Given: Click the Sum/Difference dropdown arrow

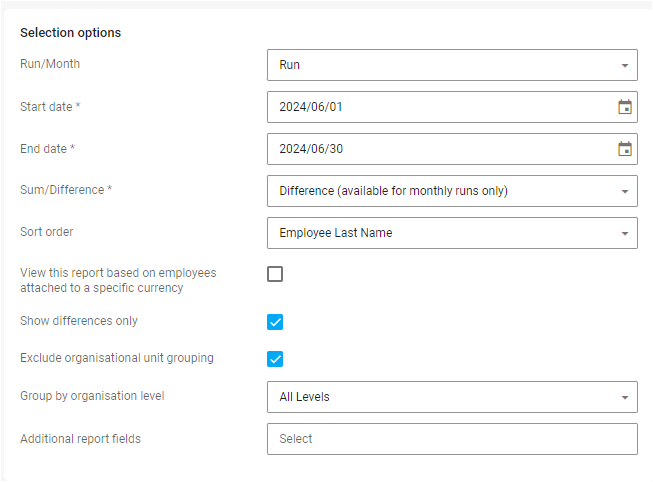Looking at the screenshot, I should click(x=625, y=191).
